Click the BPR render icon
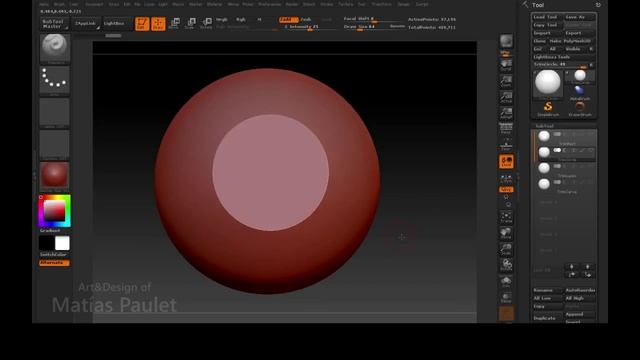This screenshot has height=360, width=640. click(506, 42)
